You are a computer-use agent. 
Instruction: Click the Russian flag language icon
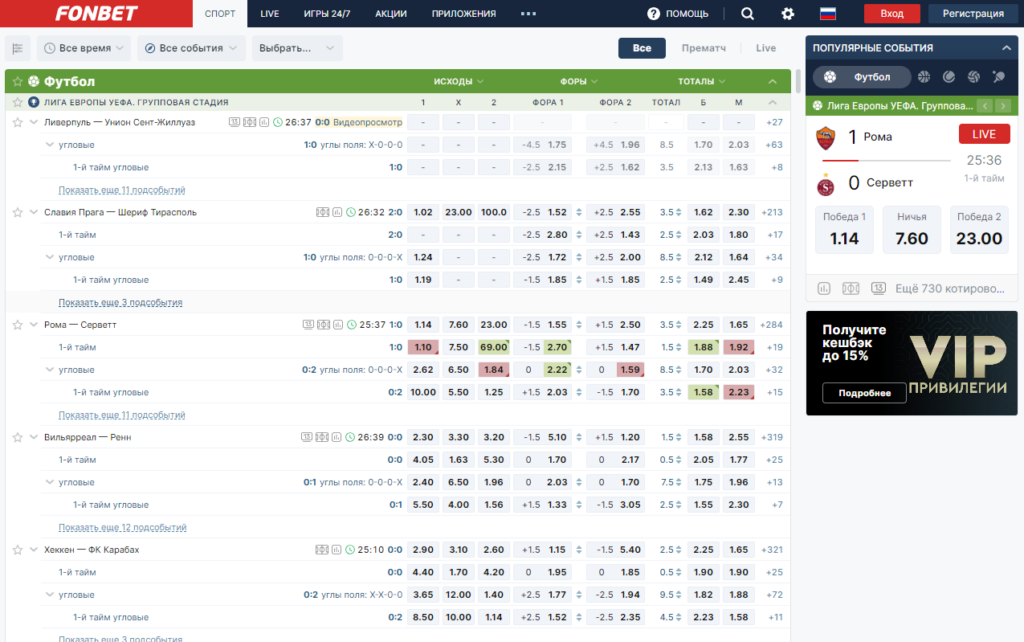click(x=828, y=14)
